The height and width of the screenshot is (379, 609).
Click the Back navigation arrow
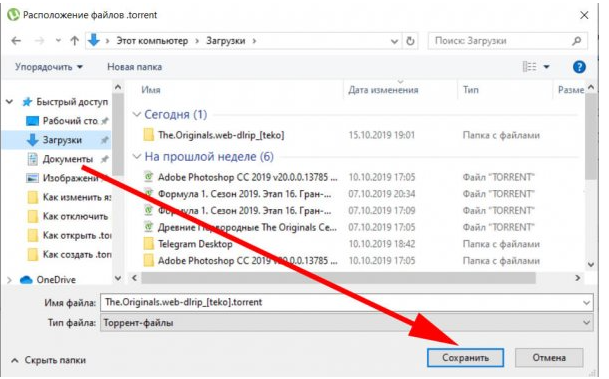coord(16,41)
